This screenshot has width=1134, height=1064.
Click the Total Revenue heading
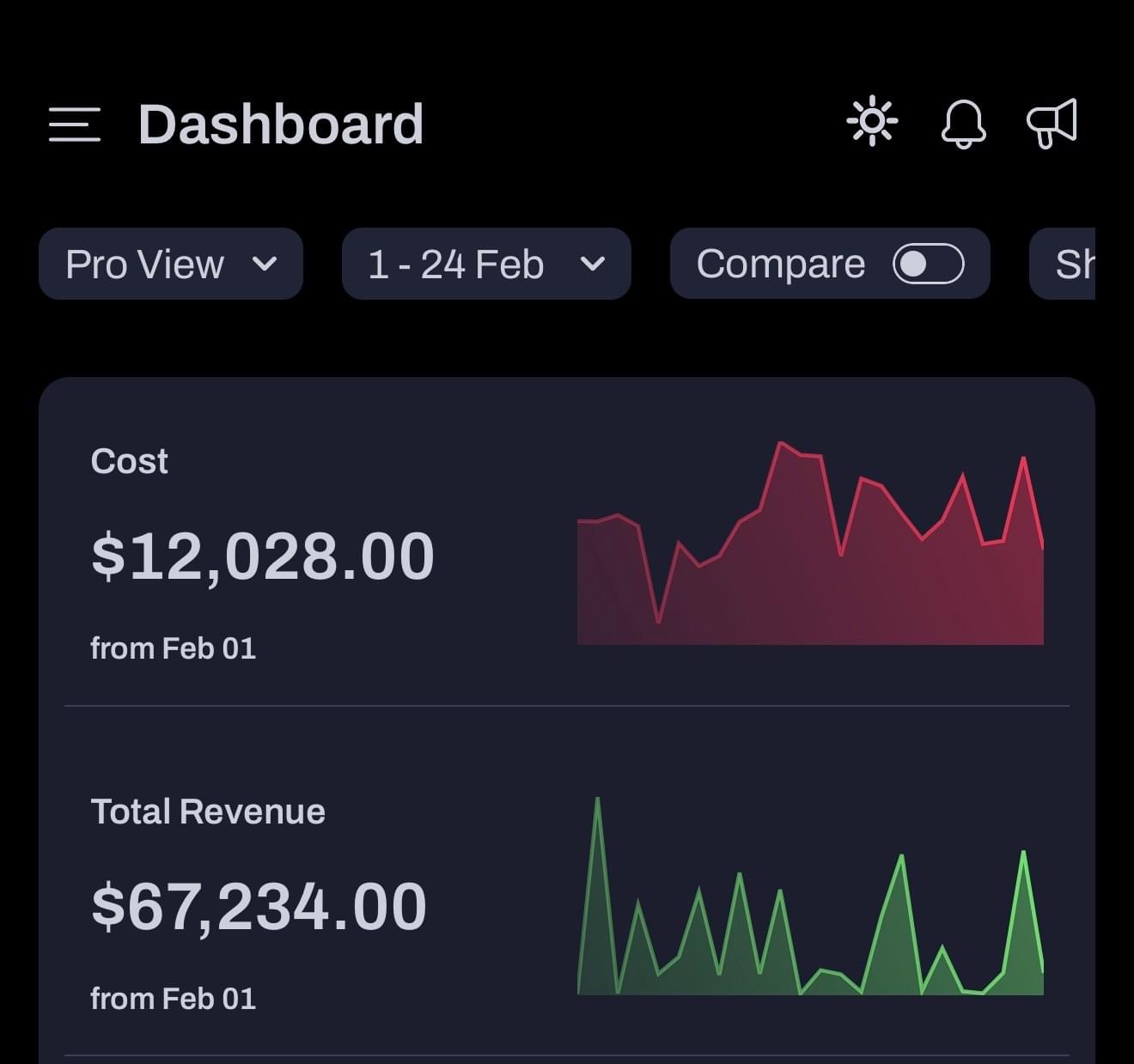208,812
